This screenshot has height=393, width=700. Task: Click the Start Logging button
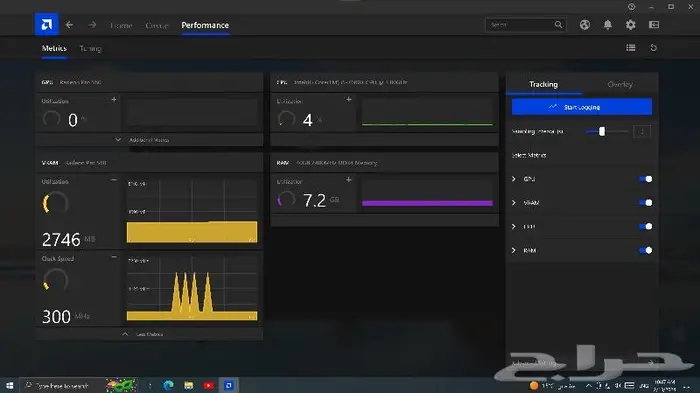(582, 107)
